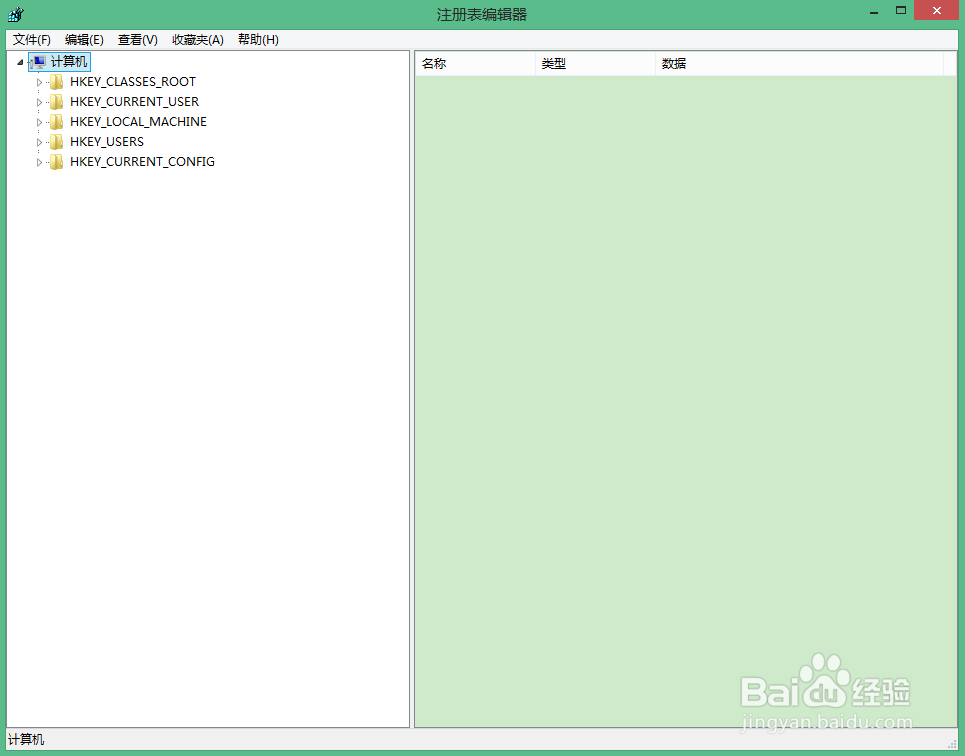Click the HKEY_USERS folder icon
Screen dimensions: 965x756
[x=57, y=142]
